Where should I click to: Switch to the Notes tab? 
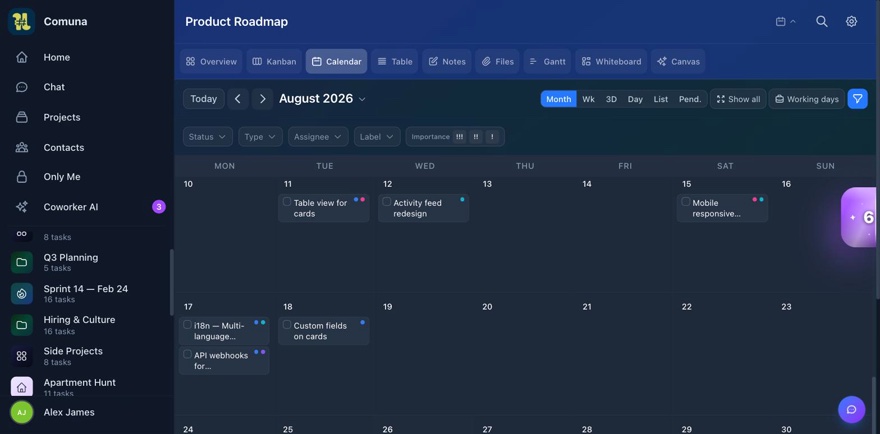447,61
